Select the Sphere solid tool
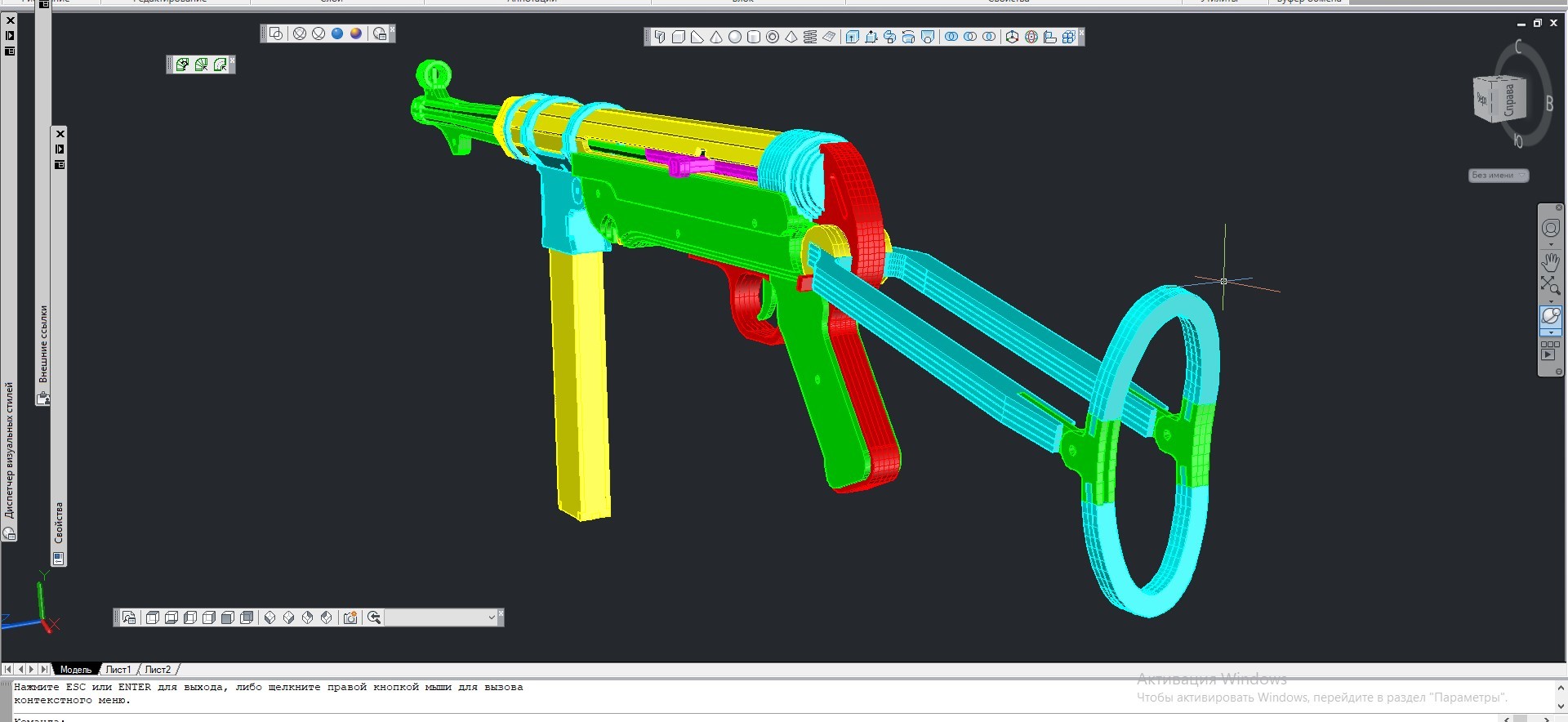The height and width of the screenshot is (722, 1568). point(735,37)
